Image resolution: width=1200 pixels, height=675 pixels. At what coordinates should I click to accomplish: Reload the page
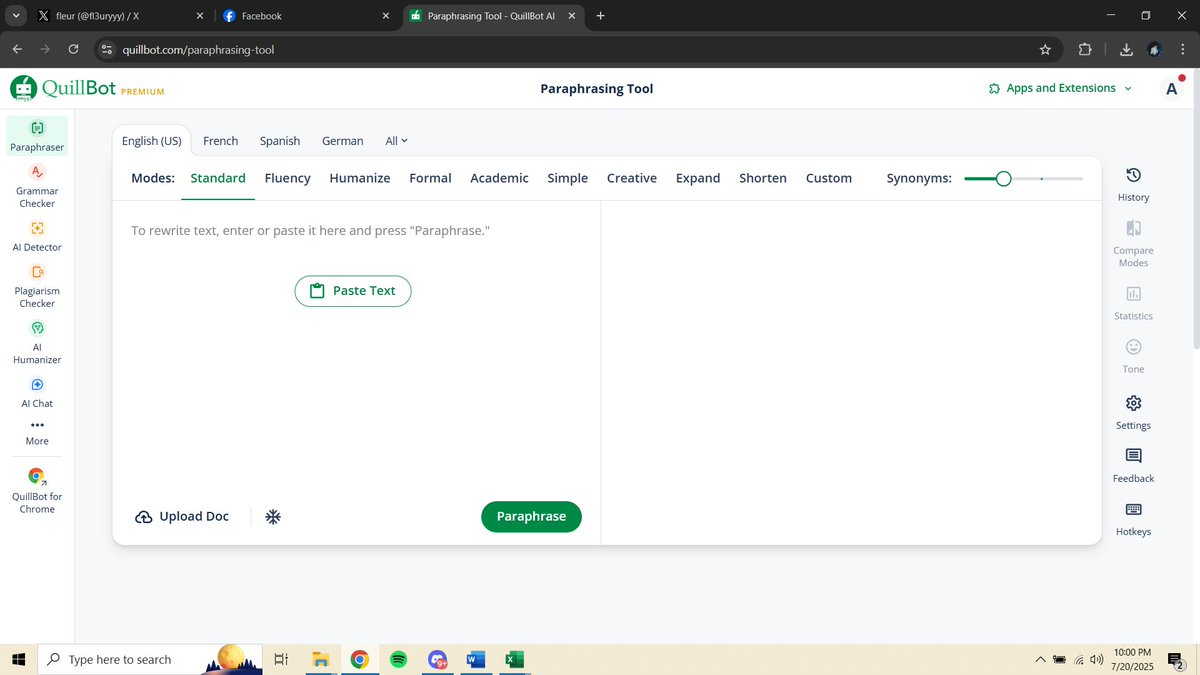73,49
